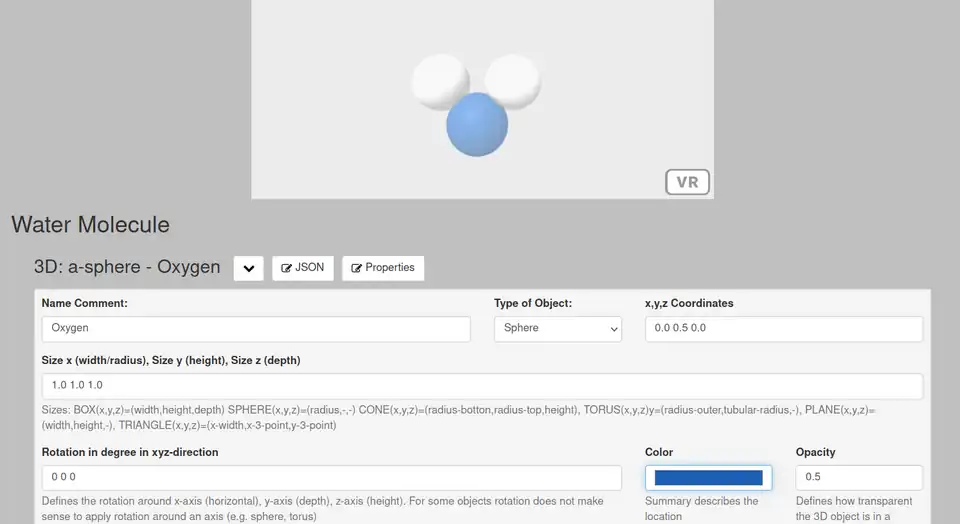The width and height of the screenshot is (960, 524).
Task: Open the Properties button
Action: tap(383, 268)
